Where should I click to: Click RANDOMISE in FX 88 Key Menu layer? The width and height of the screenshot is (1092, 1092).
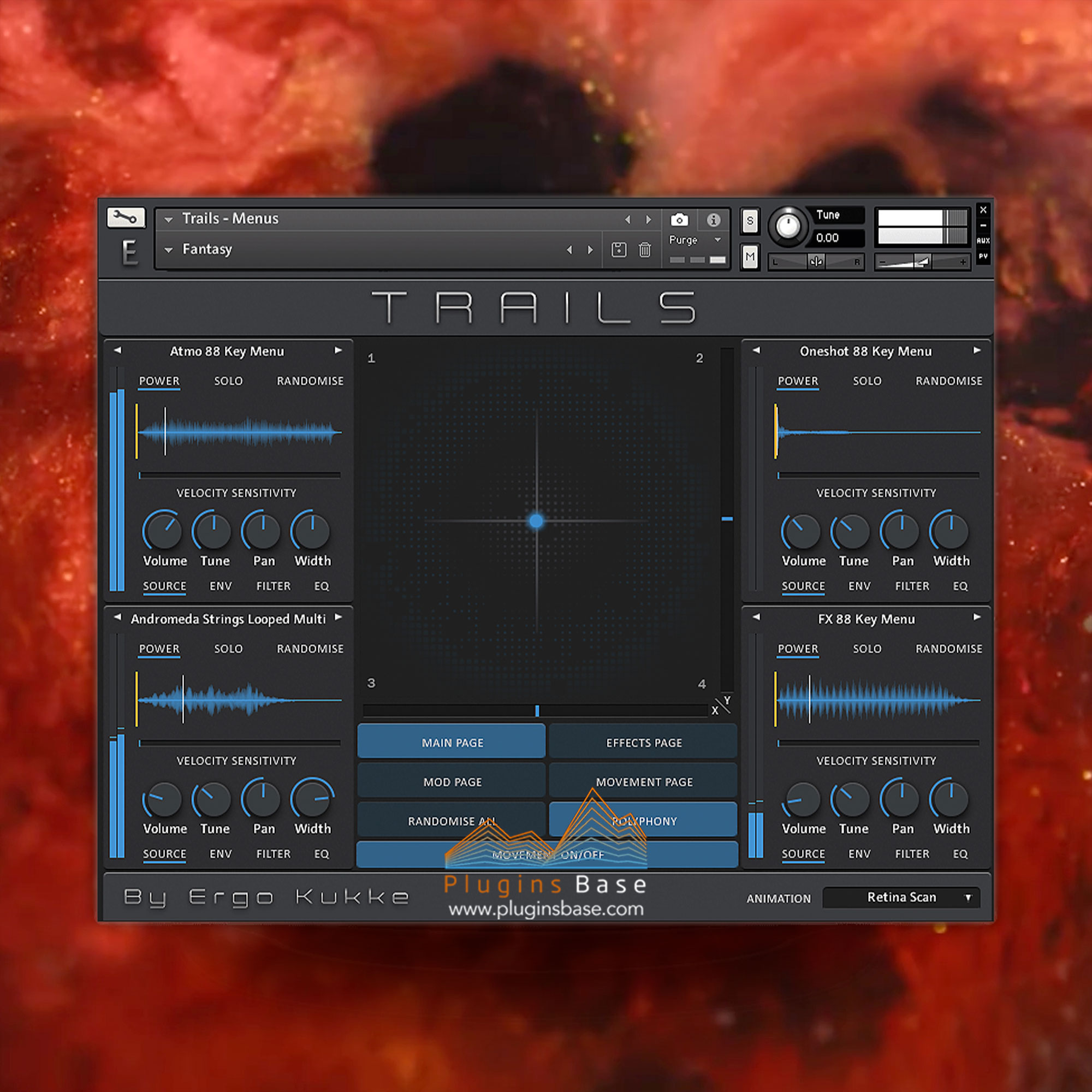tap(948, 649)
